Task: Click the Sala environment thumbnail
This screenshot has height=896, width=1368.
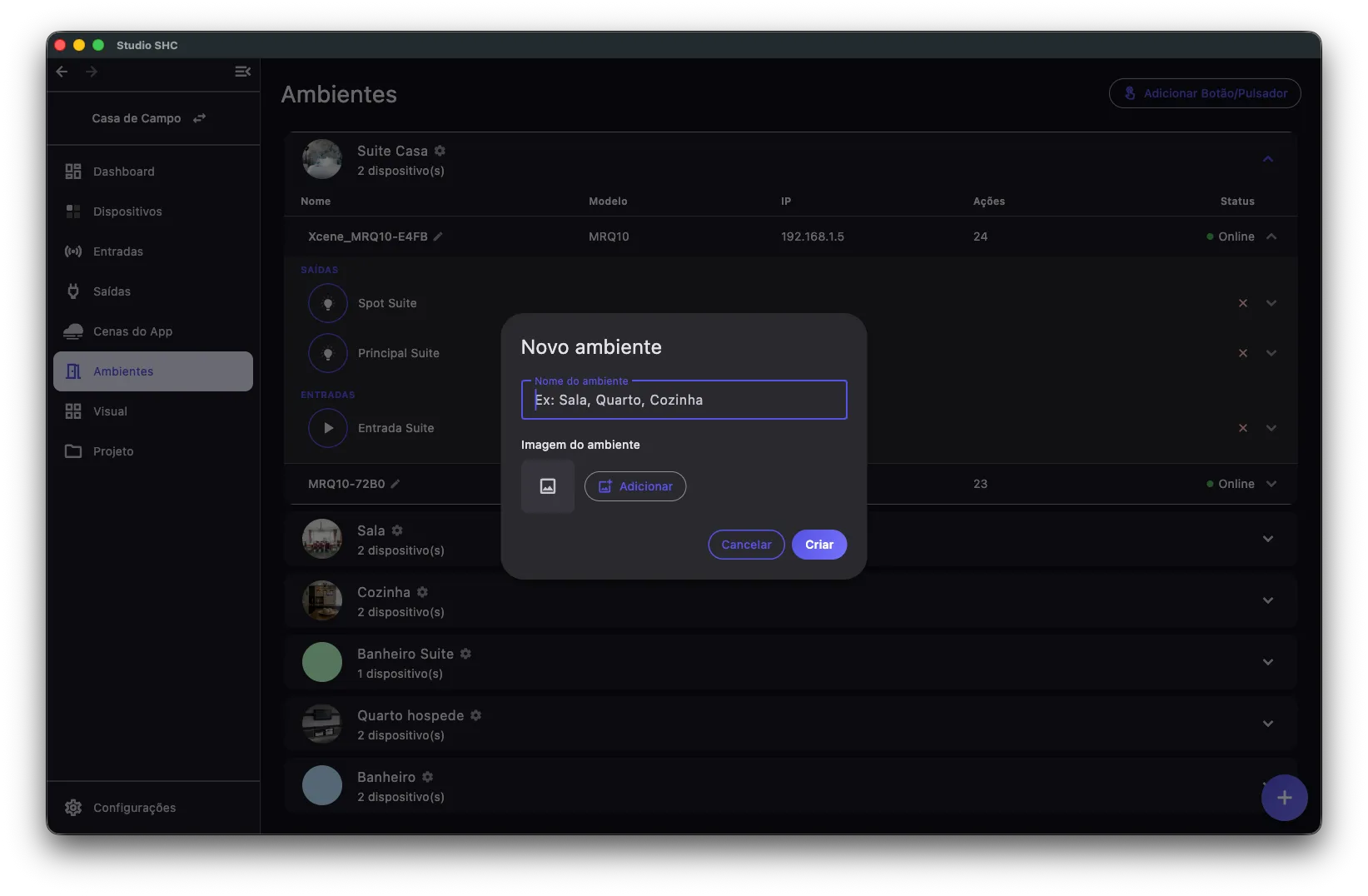Action: point(322,539)
